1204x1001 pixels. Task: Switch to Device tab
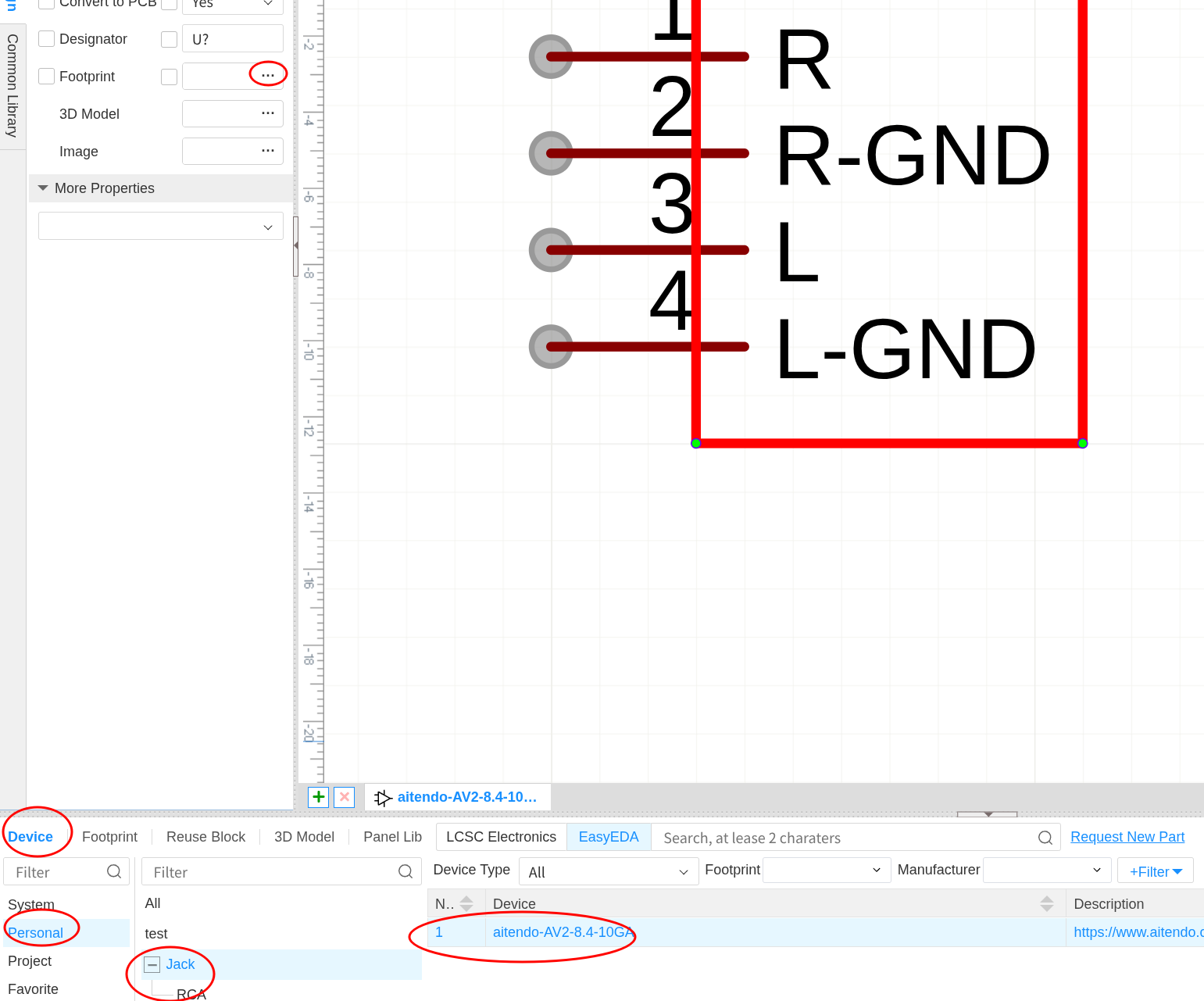click(x=30, y=837)
